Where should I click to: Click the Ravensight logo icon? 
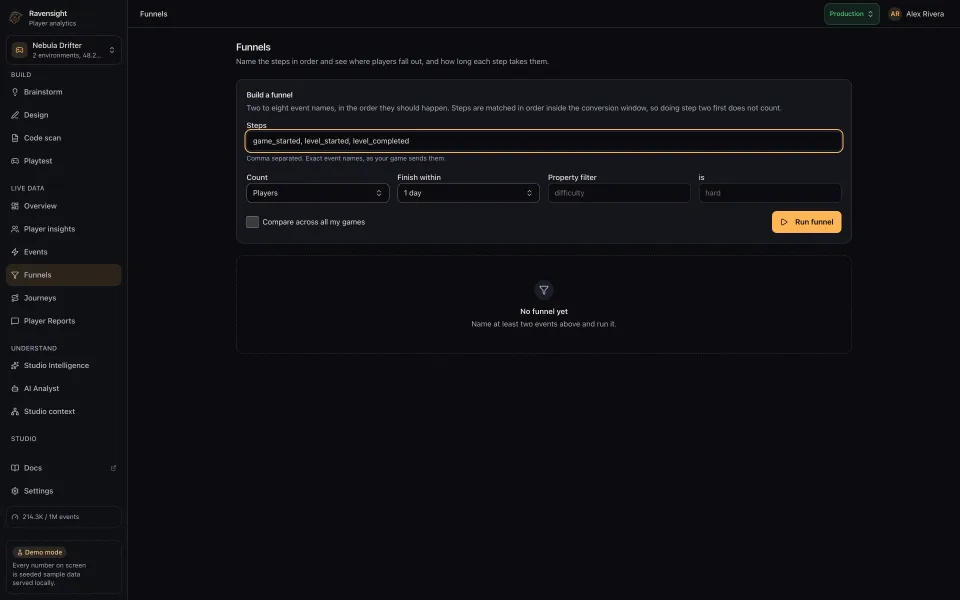tap(15, 18)
